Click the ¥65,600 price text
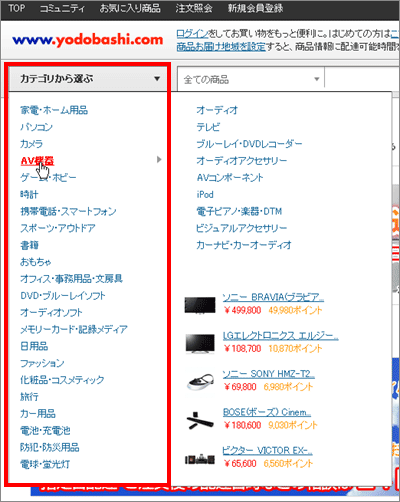The height and width of the screenshot is (502, 400). pos(240,464)
